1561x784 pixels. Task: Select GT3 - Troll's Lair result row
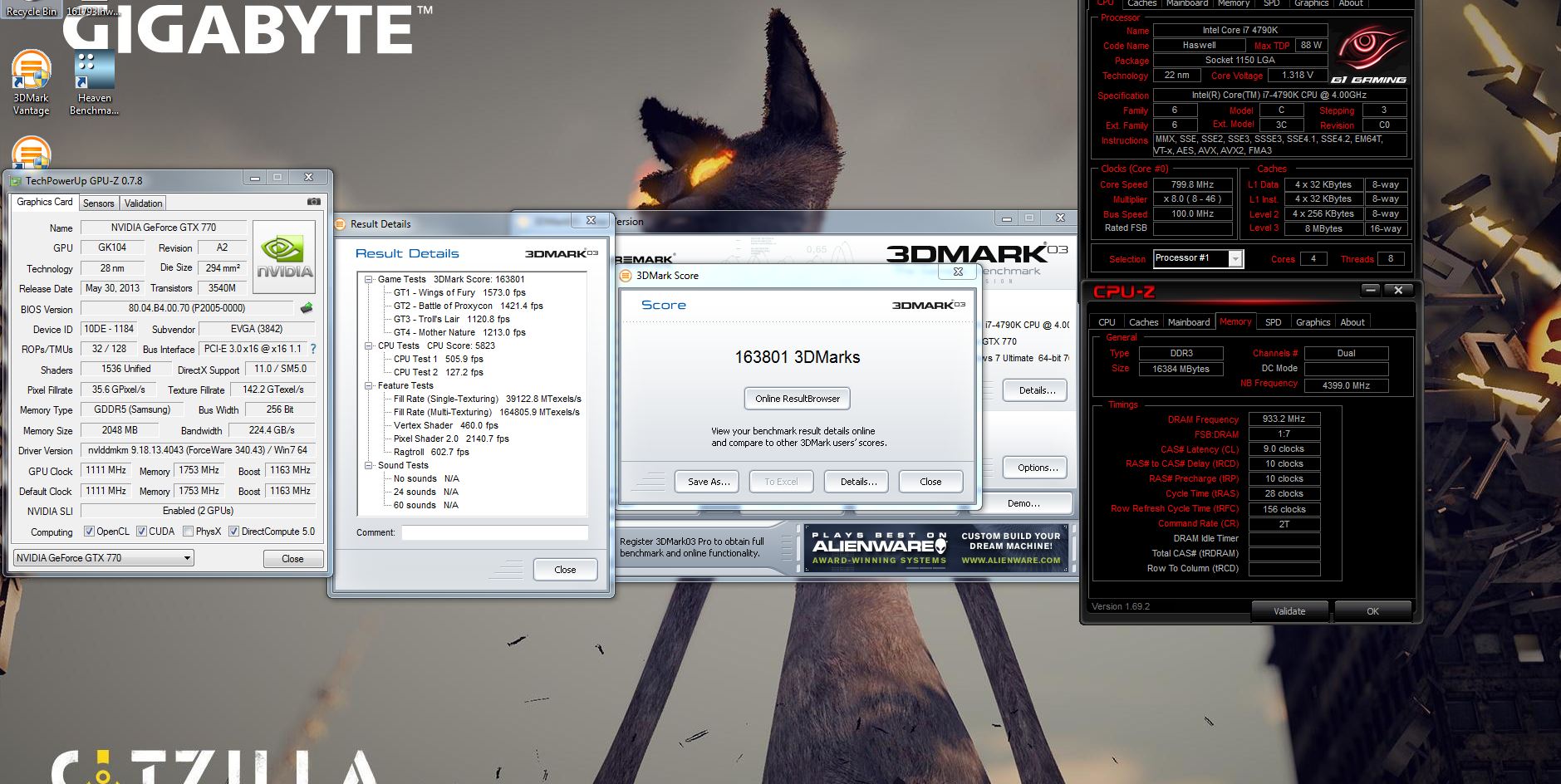click(x=451, y=320)
